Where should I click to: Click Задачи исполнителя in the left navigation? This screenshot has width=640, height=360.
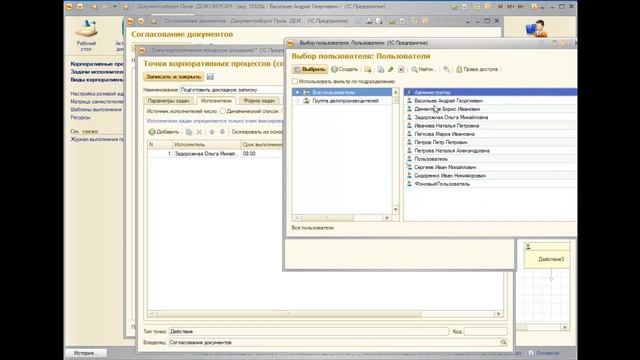(x=96, y=72)
